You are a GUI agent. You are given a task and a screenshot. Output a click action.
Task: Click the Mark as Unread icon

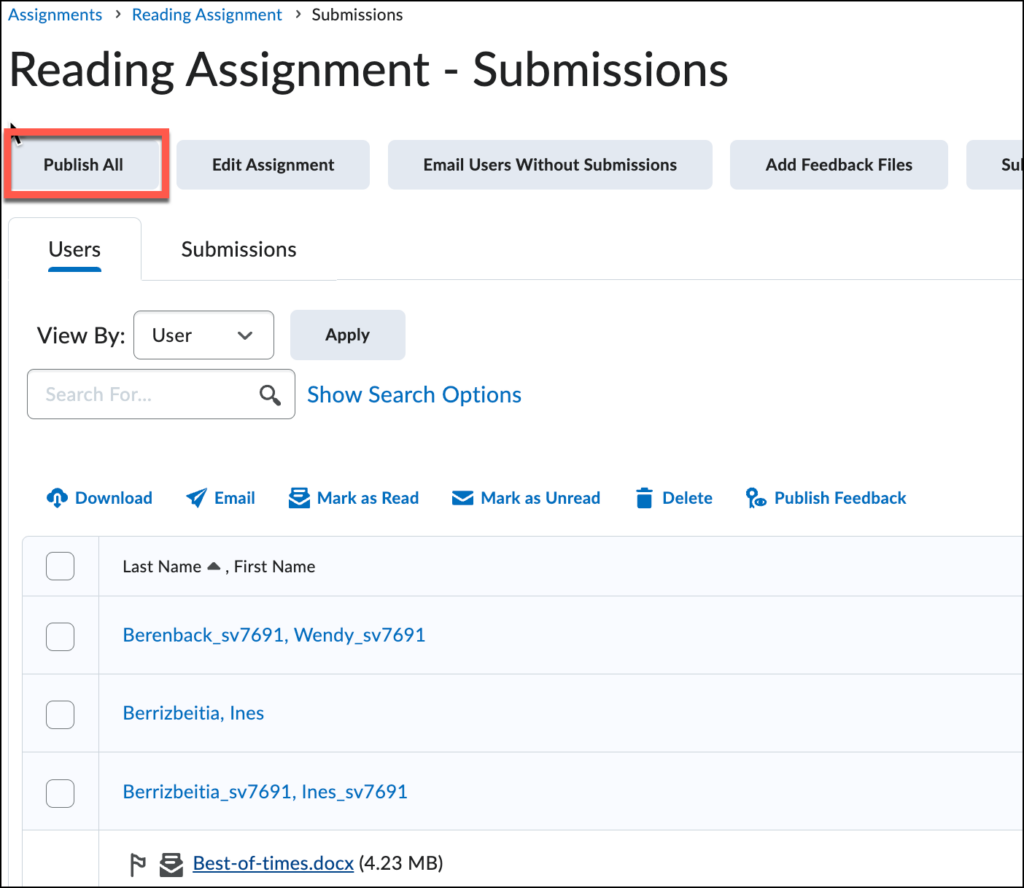click(x=463, y=497)
